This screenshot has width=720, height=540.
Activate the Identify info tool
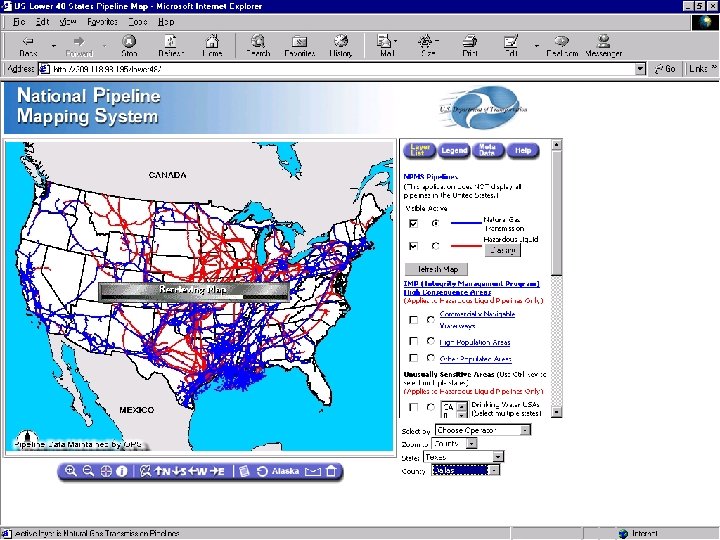click(122, 471)
